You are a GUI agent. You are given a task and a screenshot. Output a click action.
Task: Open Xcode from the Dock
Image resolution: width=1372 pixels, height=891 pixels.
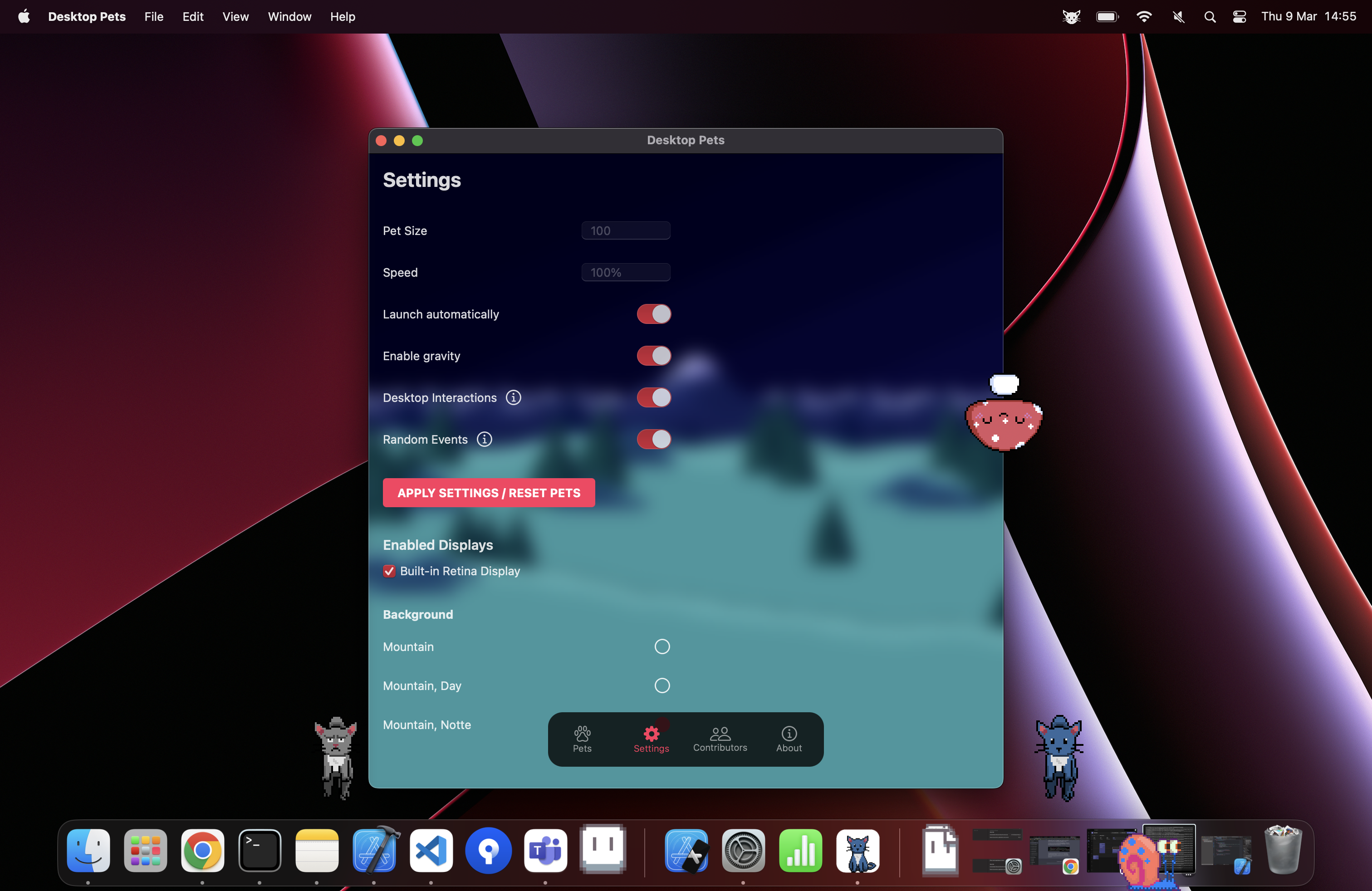tap(375, 850)
